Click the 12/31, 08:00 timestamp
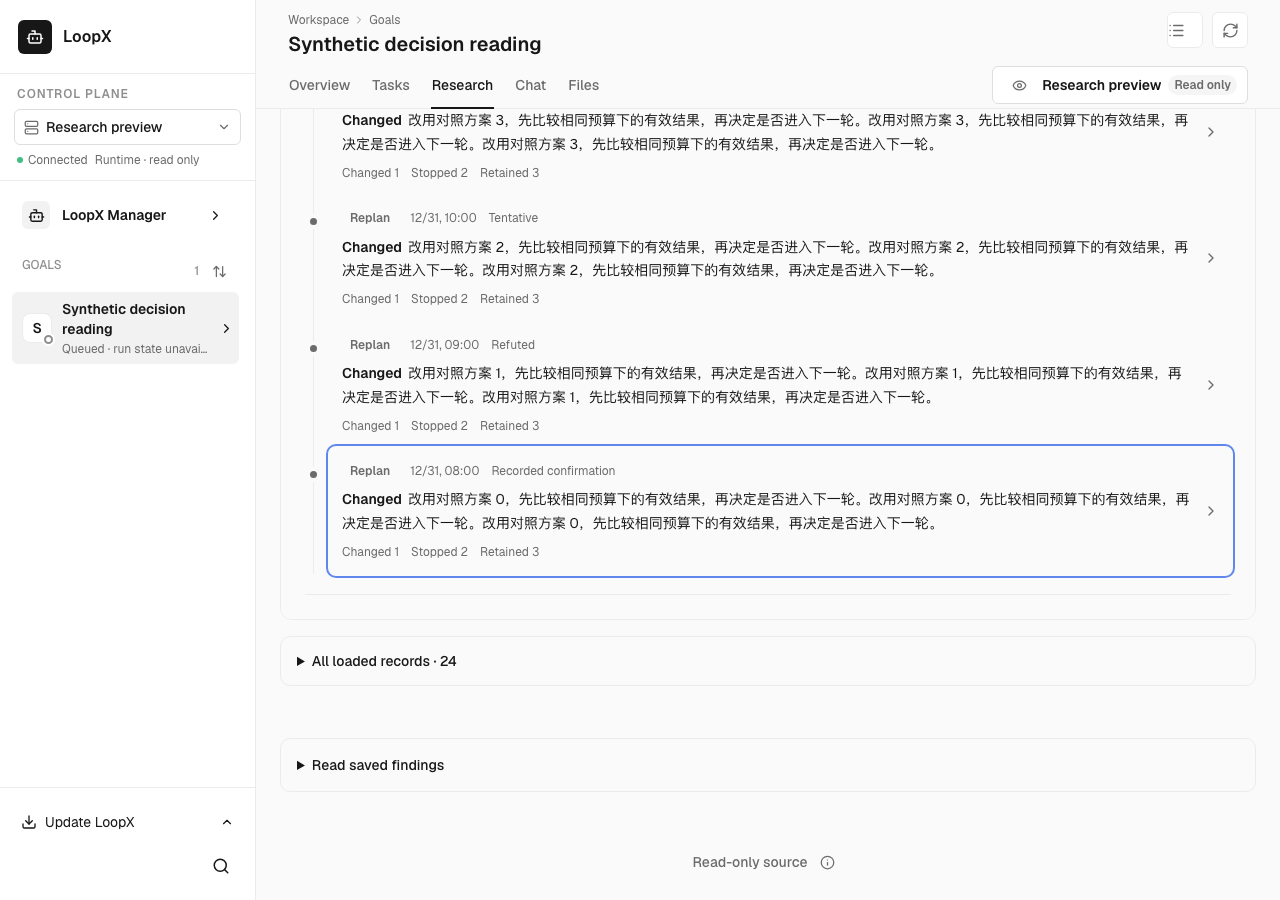Viewport: 1280px width, 900px height. (444, 471)
